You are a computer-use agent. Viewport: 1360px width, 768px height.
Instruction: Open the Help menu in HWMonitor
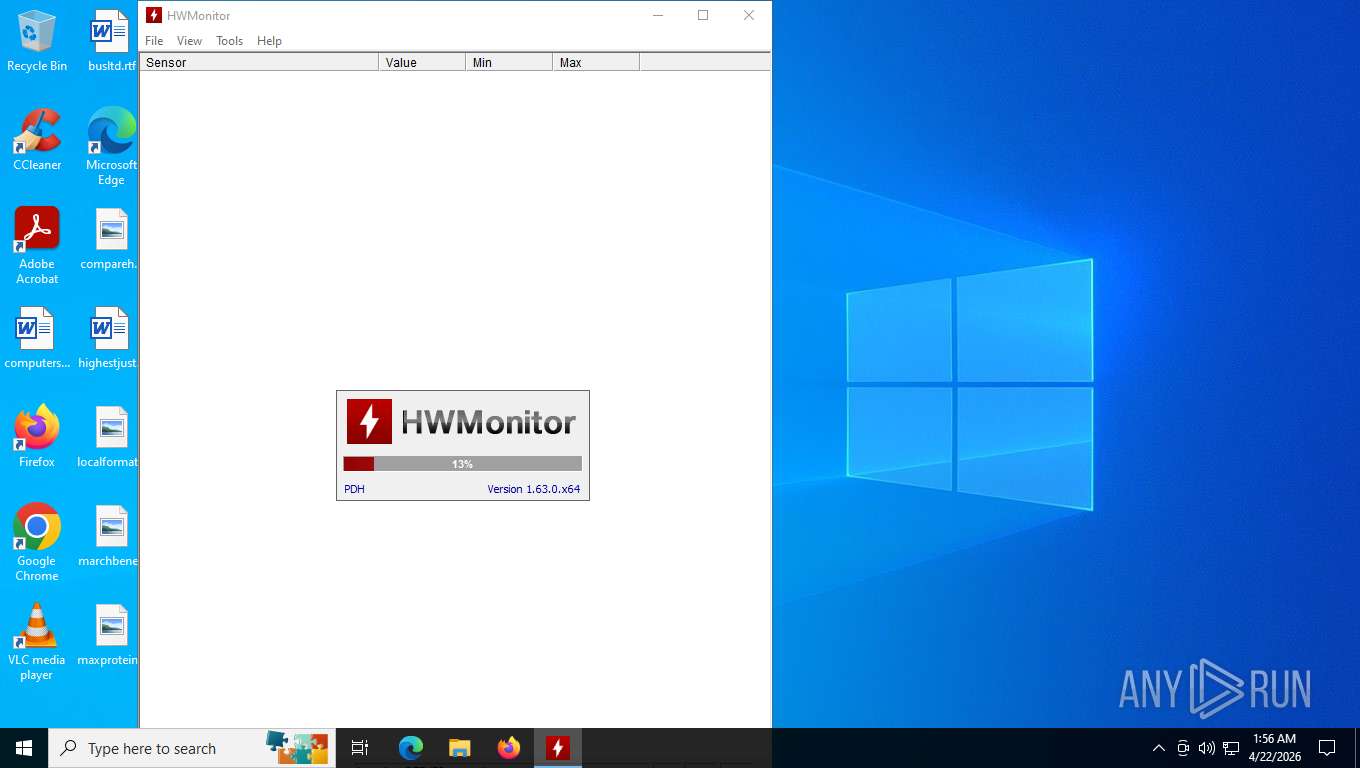point(269,41)
